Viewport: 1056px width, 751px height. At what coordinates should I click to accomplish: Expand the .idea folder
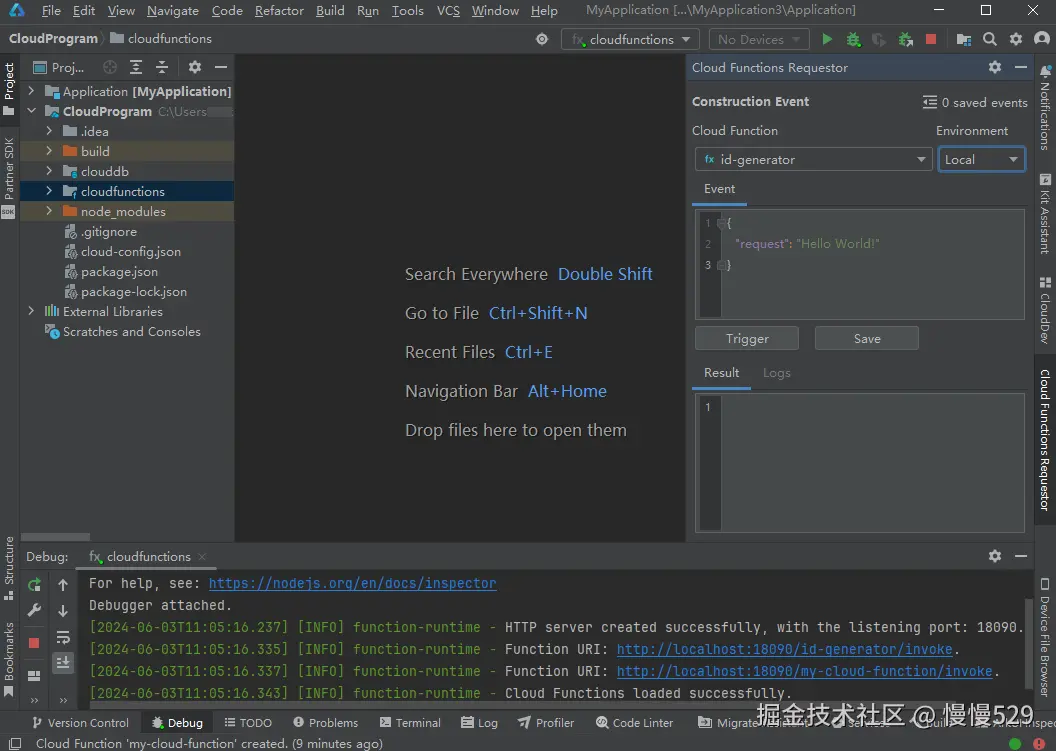click(48, 131)
